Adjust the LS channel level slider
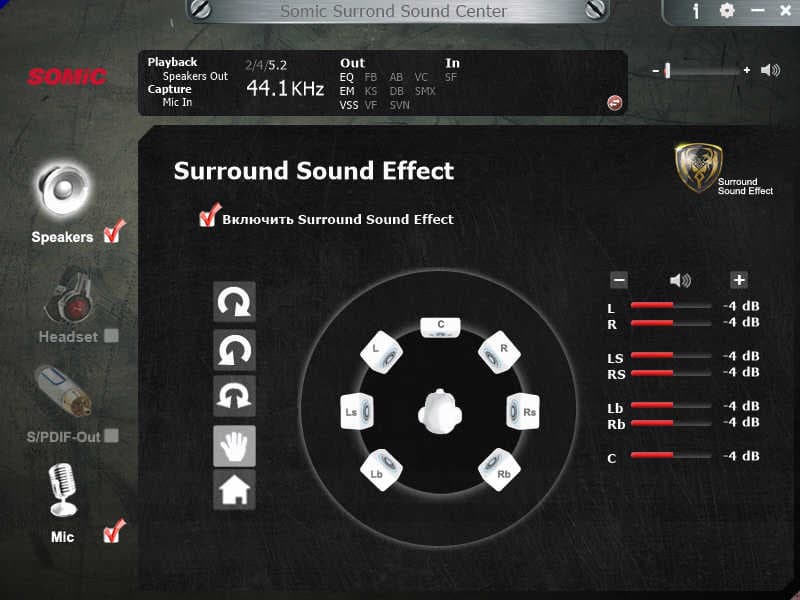Image resolution: width=800 pixels, height=600 pixels. coord(671,355)
